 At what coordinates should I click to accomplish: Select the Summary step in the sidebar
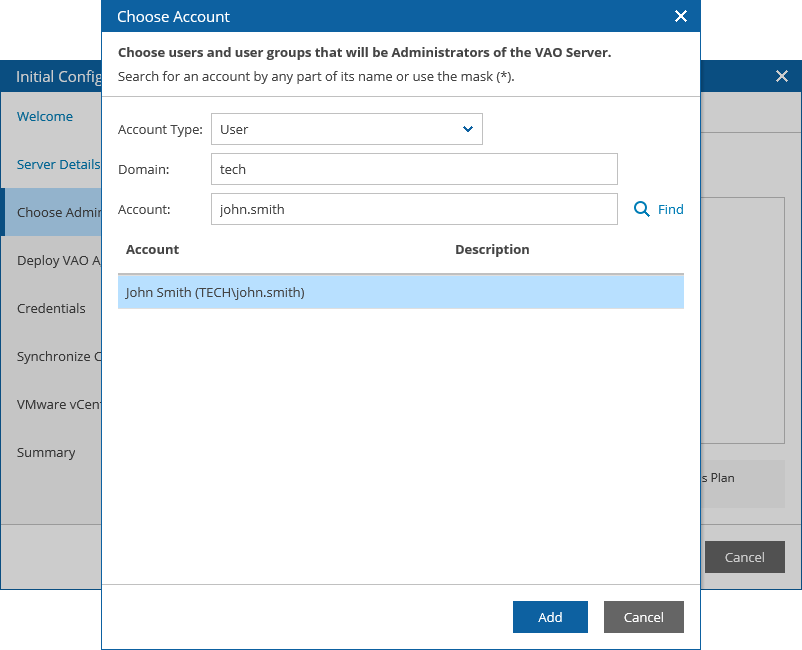[46, 452]
